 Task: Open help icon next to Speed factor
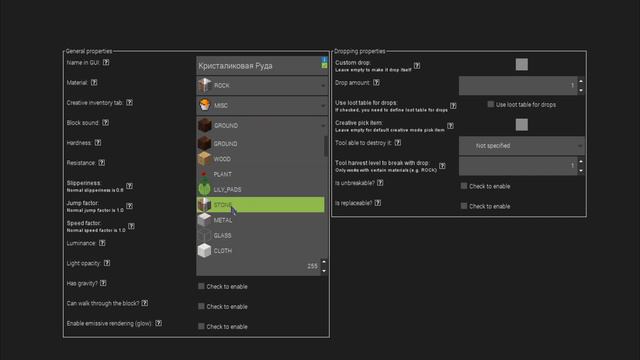click(131, 226)
